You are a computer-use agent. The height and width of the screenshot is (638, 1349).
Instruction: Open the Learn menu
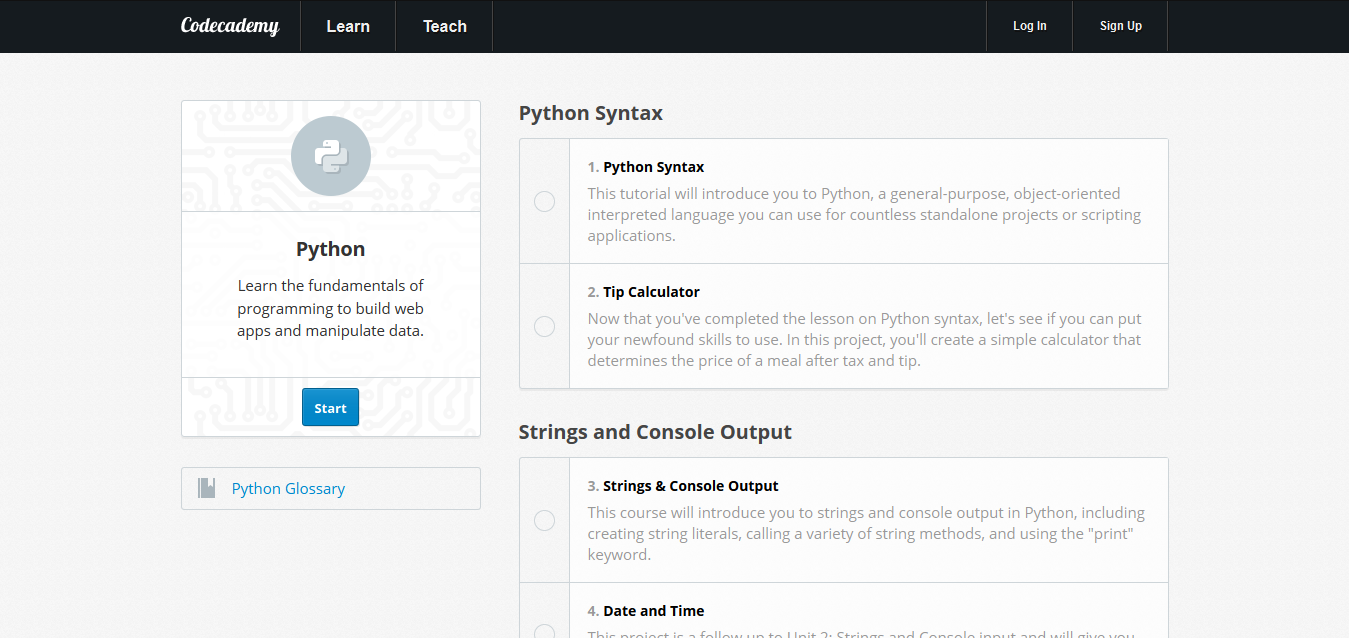[348, 26]
